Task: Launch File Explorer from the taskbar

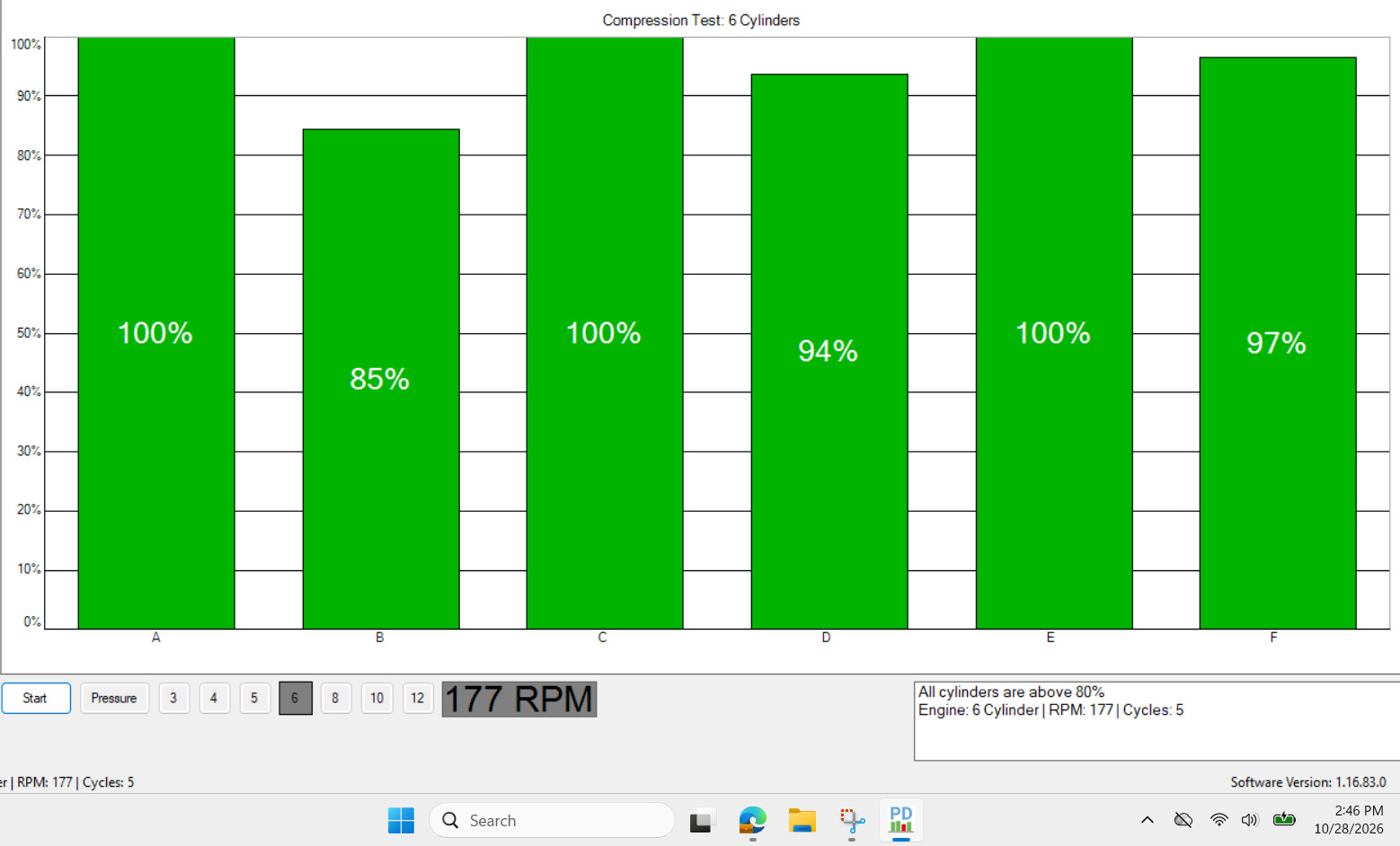Action: [802, 820]
